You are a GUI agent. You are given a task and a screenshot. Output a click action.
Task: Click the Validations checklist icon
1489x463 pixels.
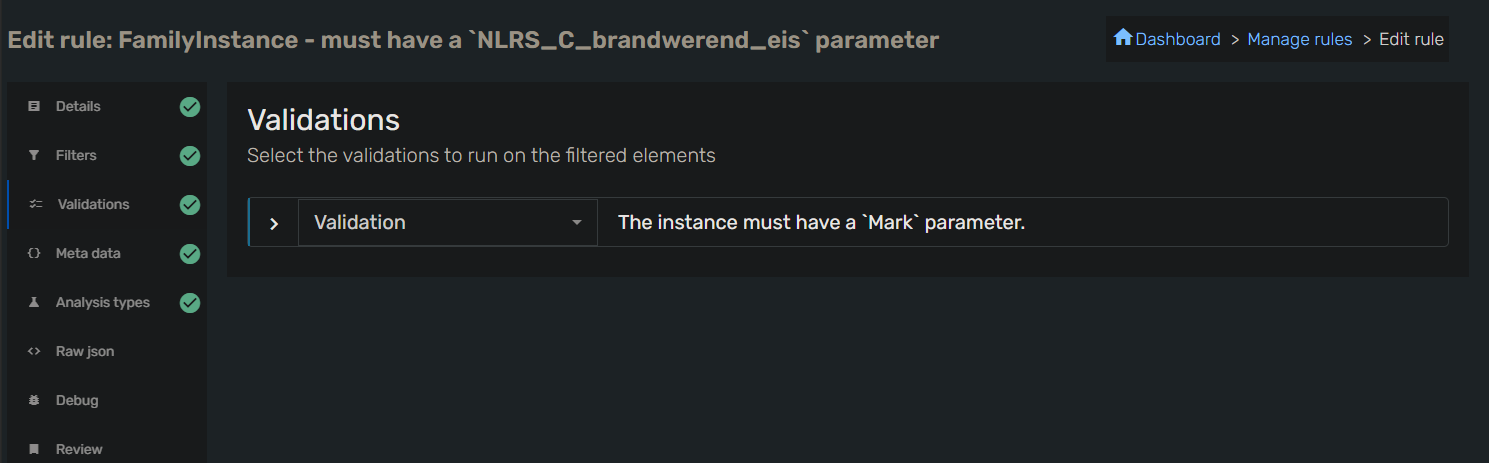click(x=36, y=205)
